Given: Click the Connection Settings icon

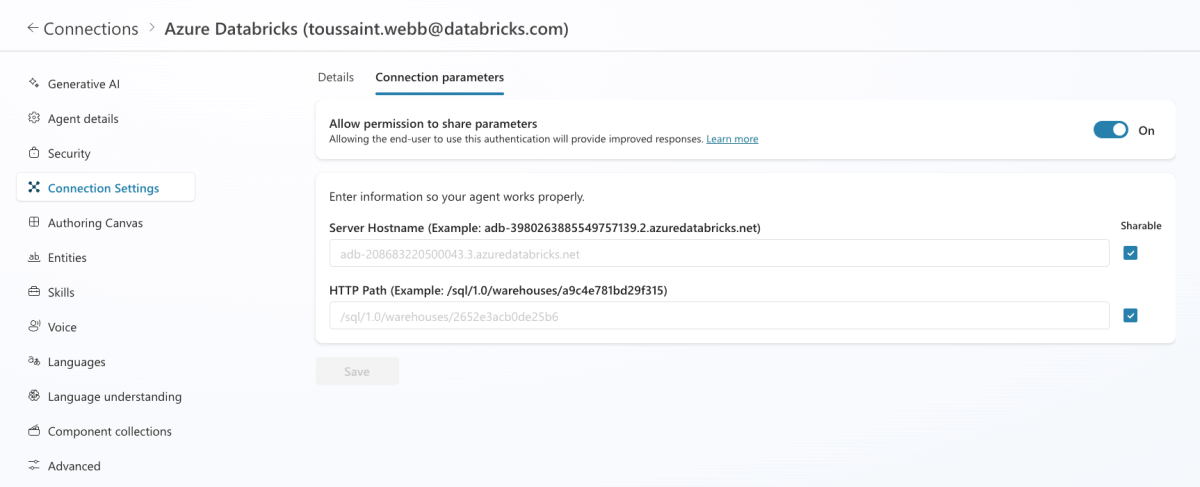Looking at the screenshot, I should [34, 187].
